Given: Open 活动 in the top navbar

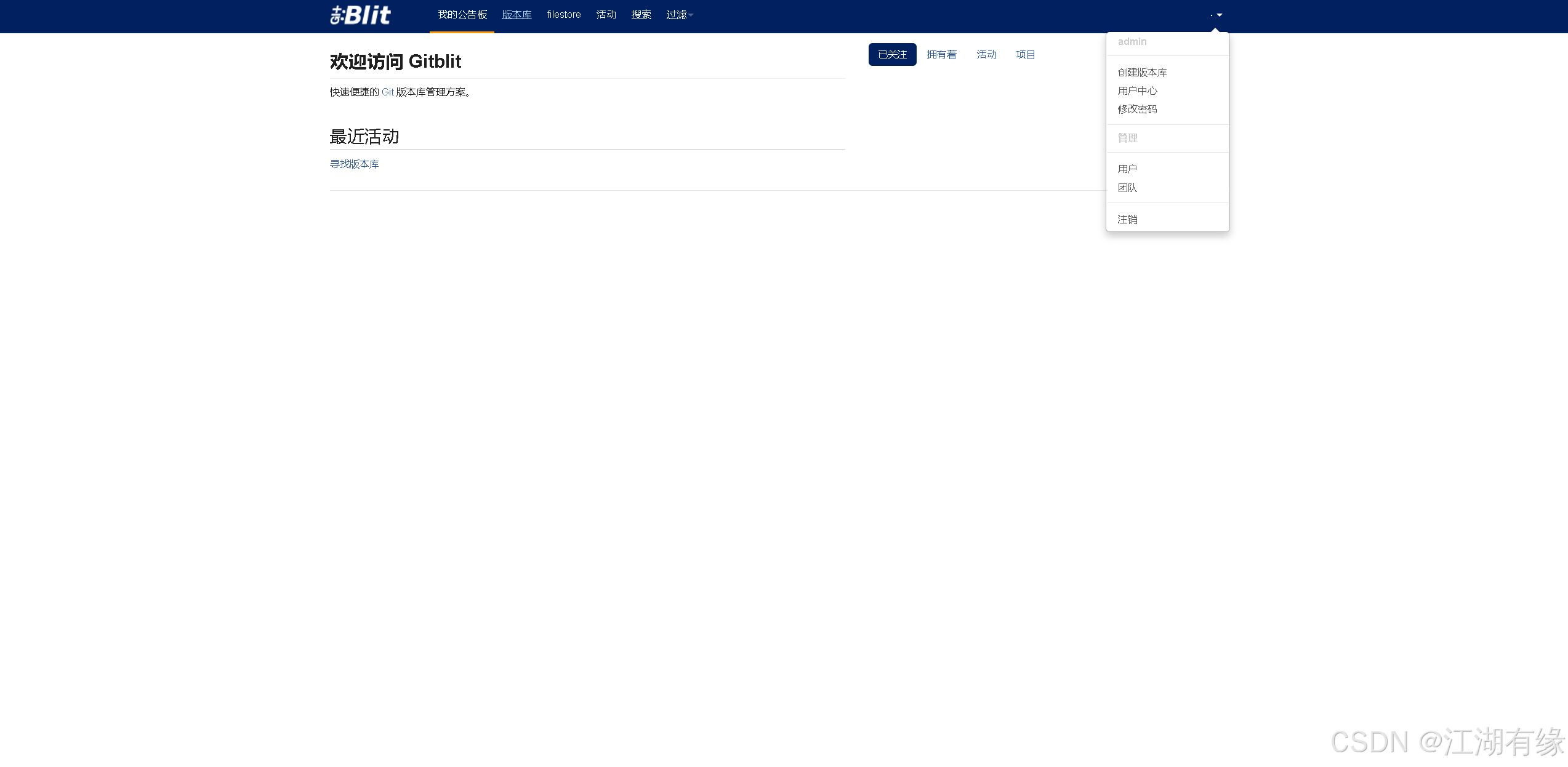Looking at the screenshot, I should tap(606, 15).
